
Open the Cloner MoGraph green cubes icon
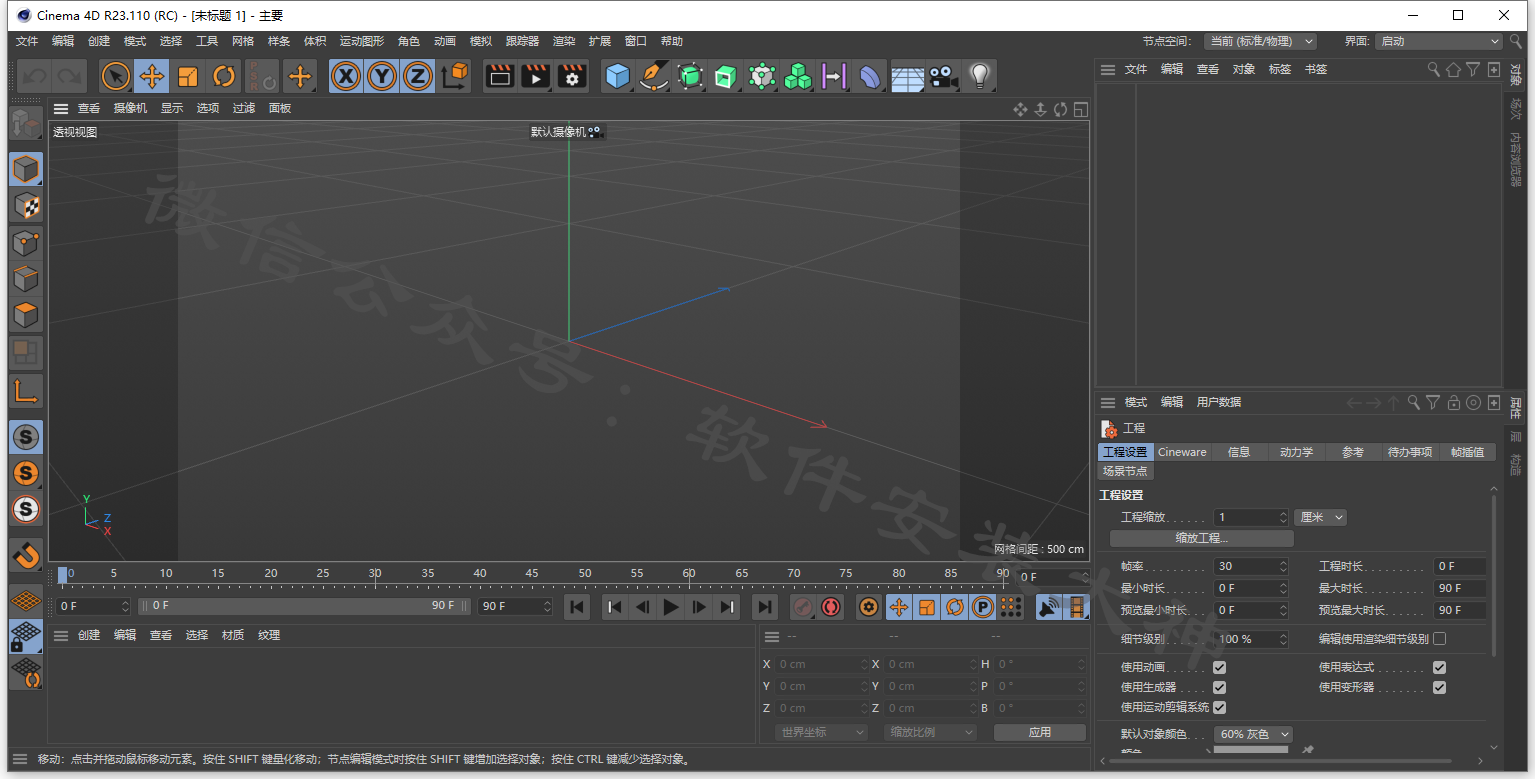[x=798, y=76]
